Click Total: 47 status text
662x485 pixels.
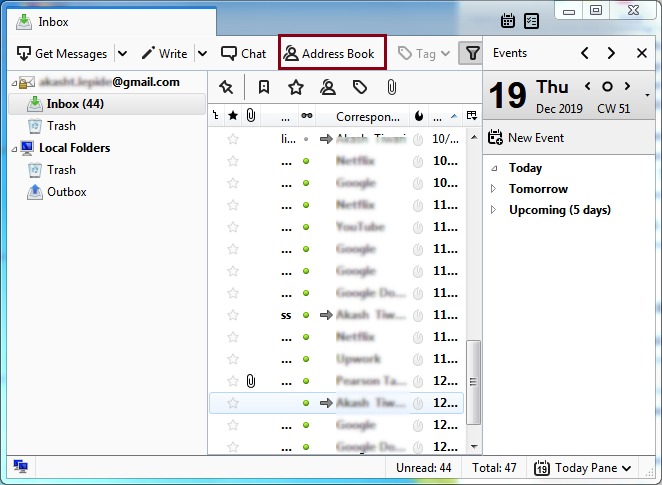click(494, 468)
